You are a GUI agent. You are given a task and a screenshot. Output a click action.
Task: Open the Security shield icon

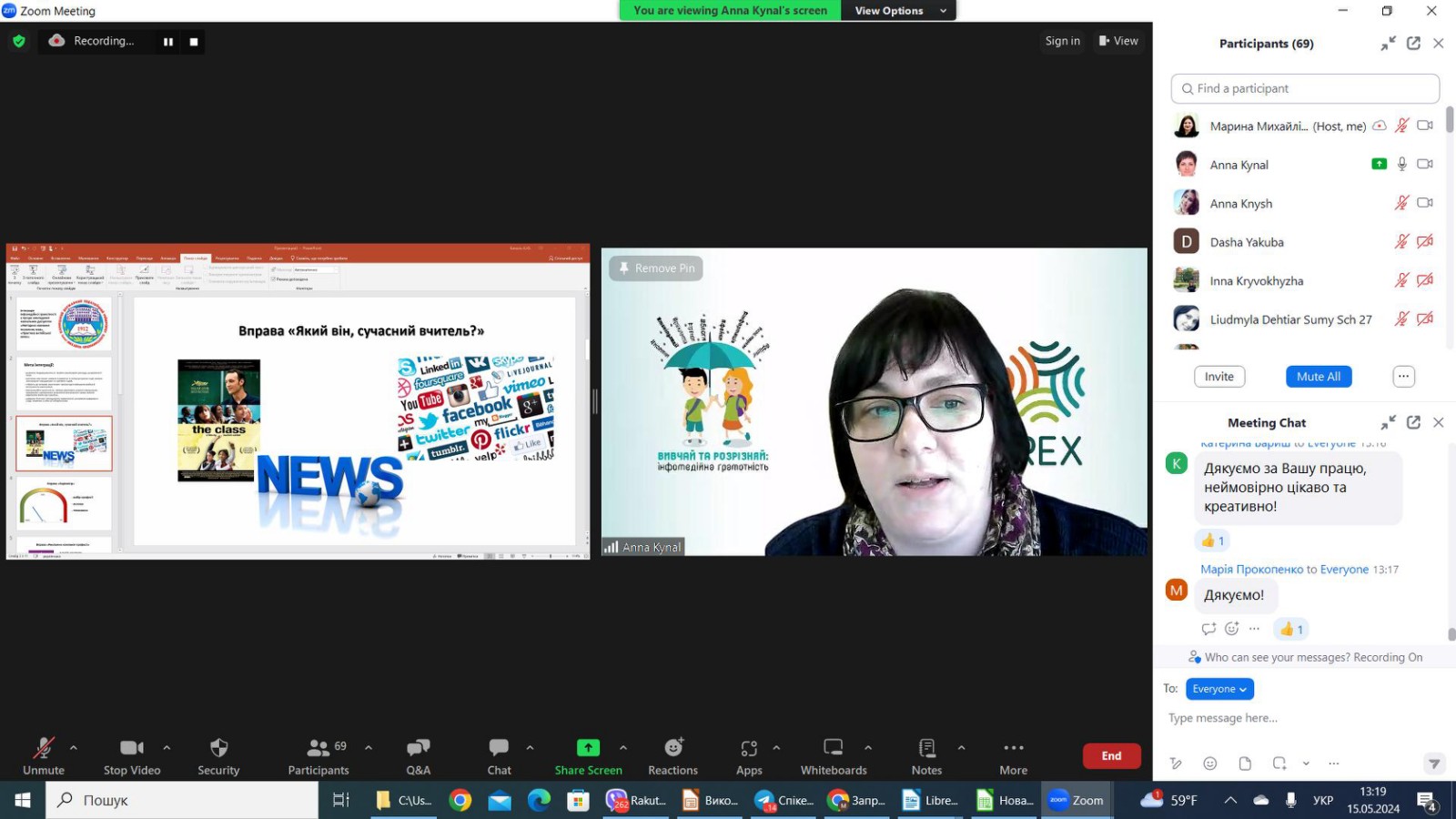[x=218, y=749]
